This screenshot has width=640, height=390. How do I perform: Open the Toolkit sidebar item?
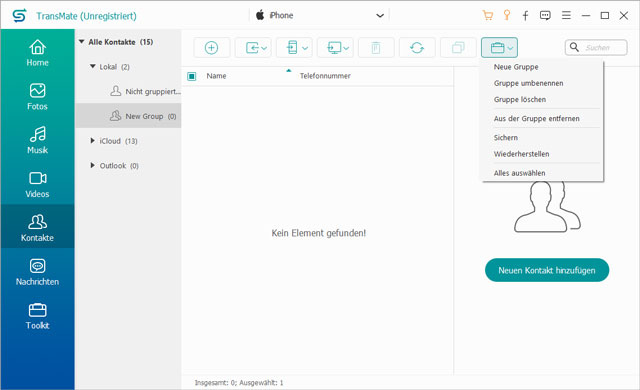[x=37, y=316]
